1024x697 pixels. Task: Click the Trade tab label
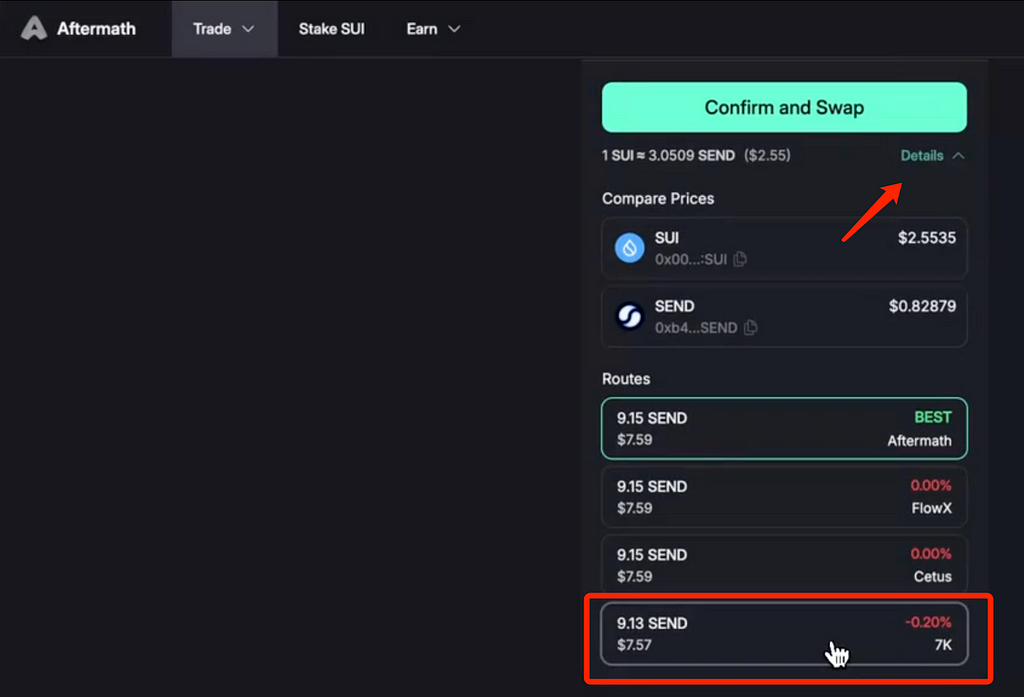tap(212, 29)
